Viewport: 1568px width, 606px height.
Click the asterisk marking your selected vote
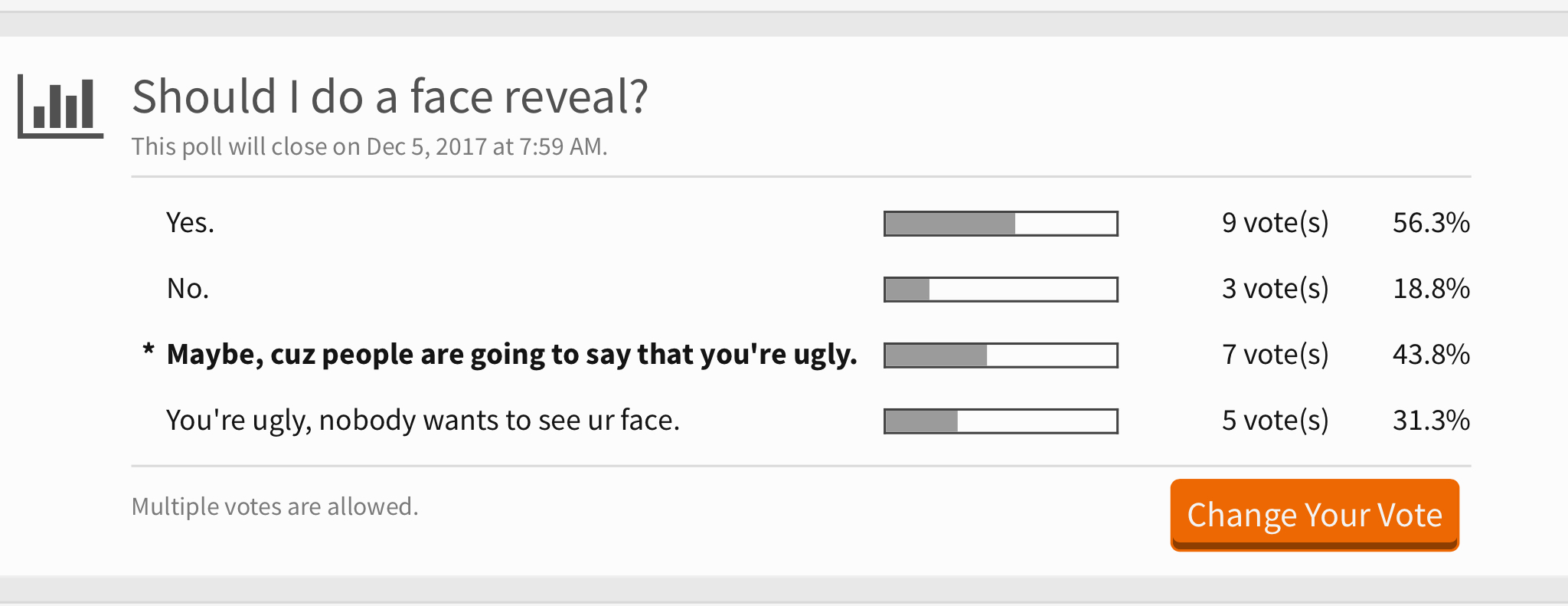[x=149, y=351]
